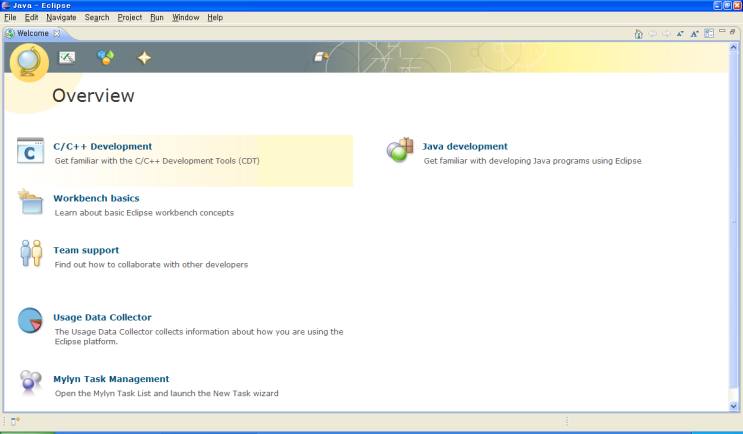743x434 pixels.
Task: Open the Team support link
Action: [86, 250]
